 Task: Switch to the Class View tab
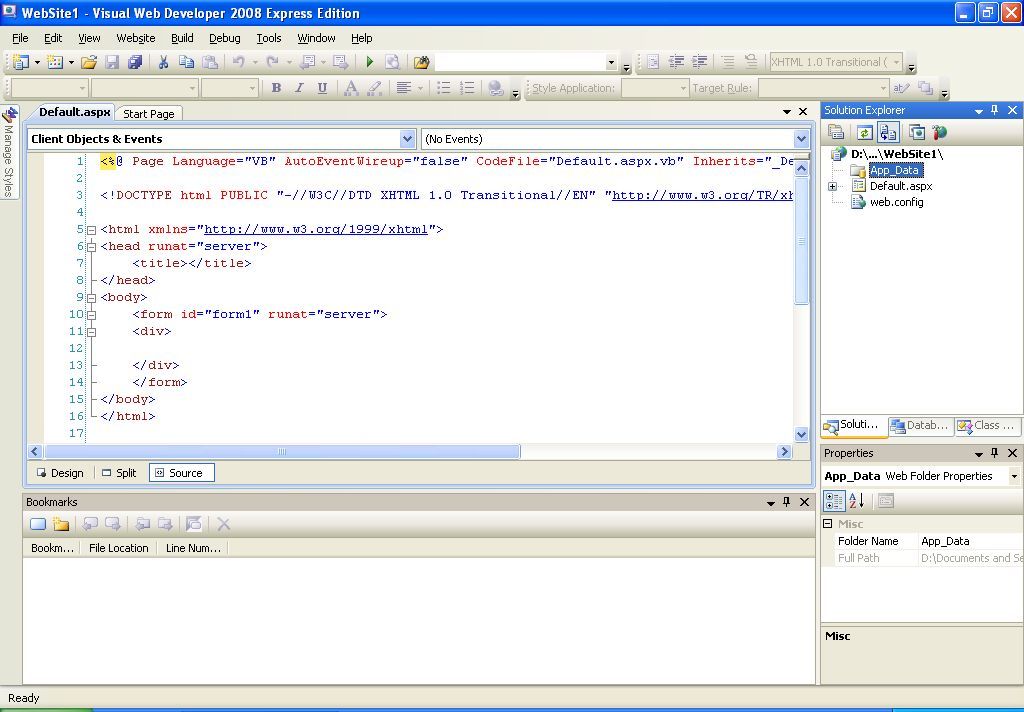(986, 425)
